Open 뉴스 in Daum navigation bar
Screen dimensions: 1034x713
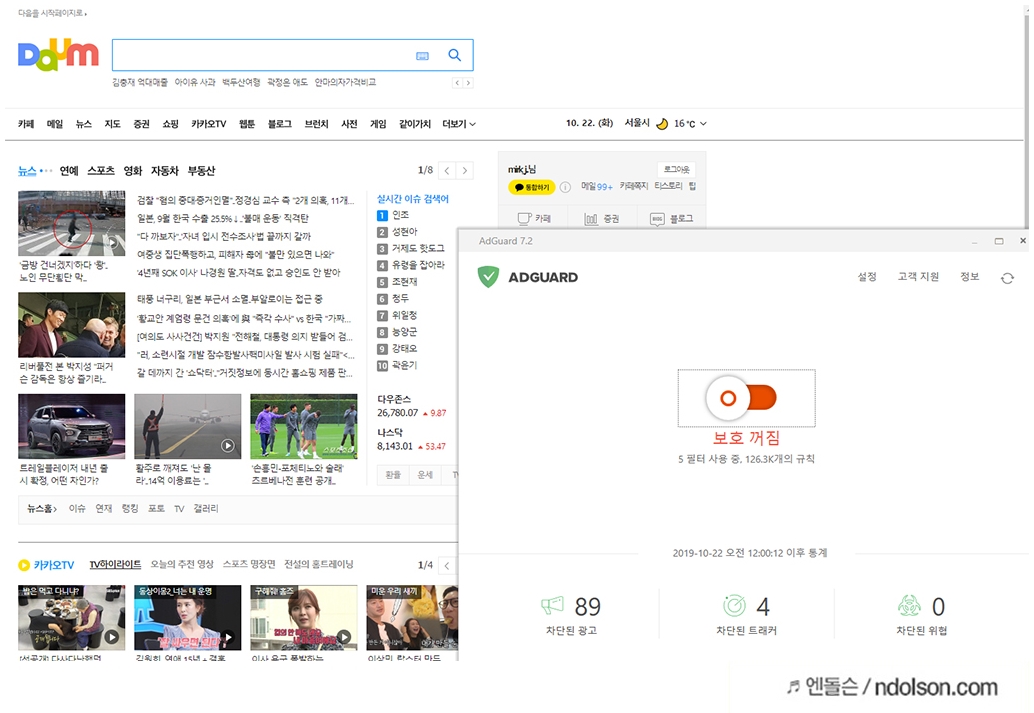pos(84,124)
